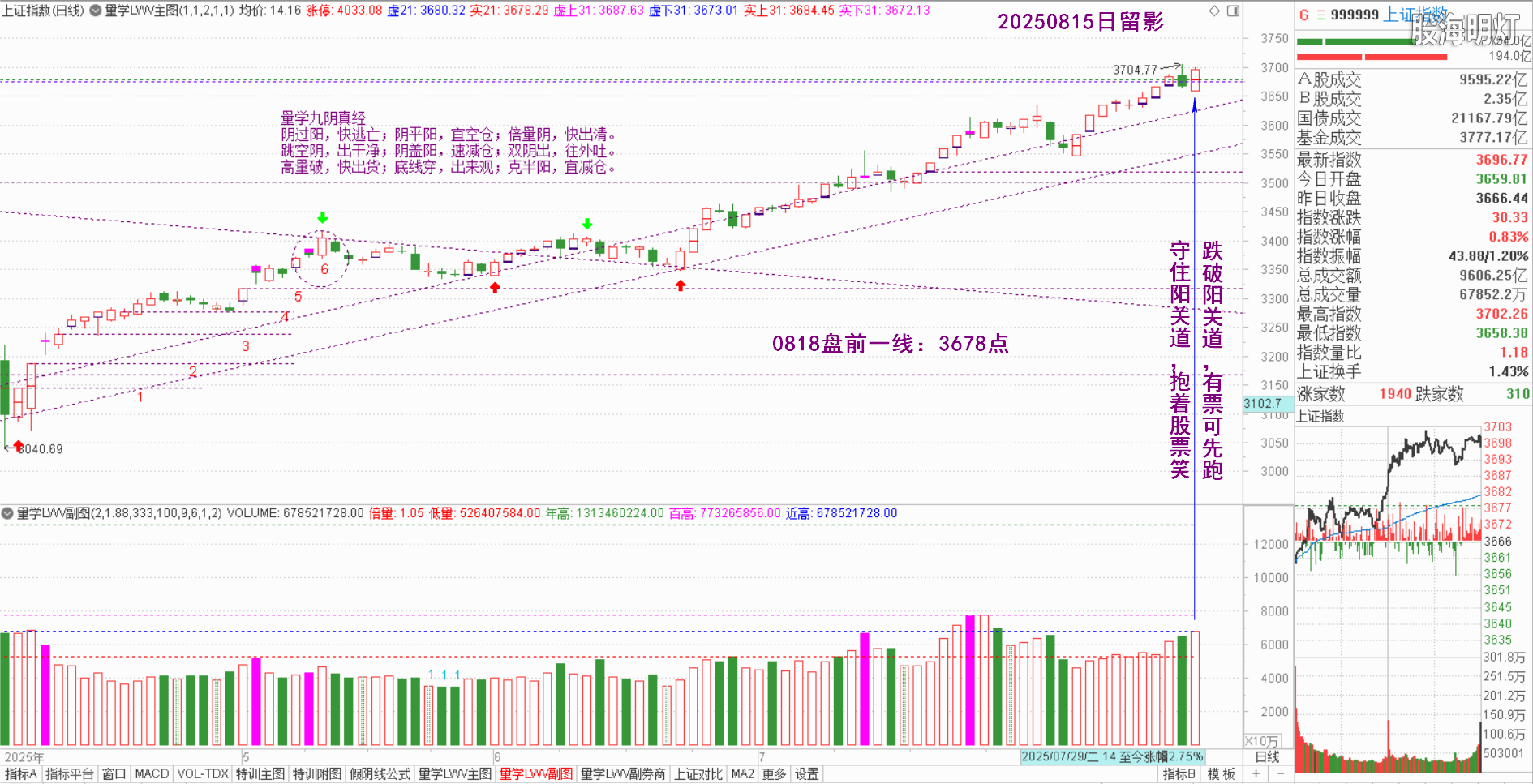Click the 最新指数 value 3696.77
Image resolution: width=1533 pixels, height=784 pixels.
(1501, 160)
